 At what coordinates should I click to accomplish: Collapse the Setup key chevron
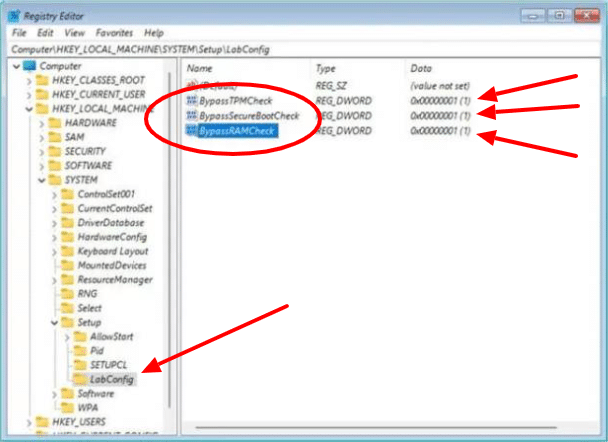55,323
